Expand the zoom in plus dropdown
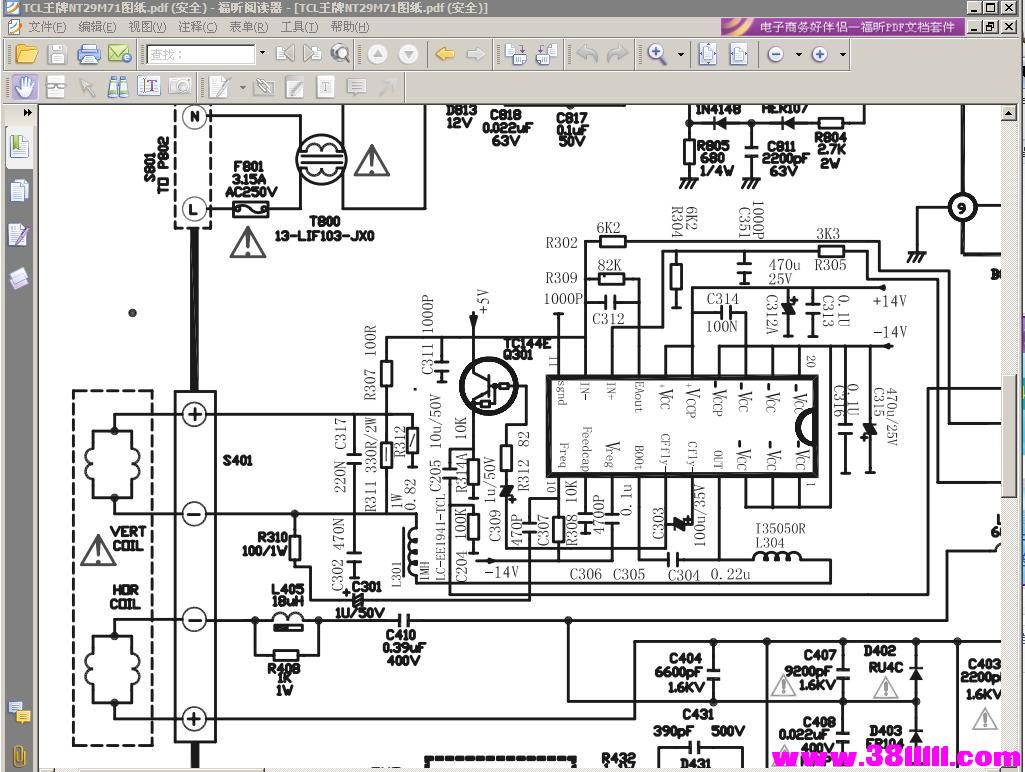The height and width of the screenshot is (772, 1025). click(842, 55)
